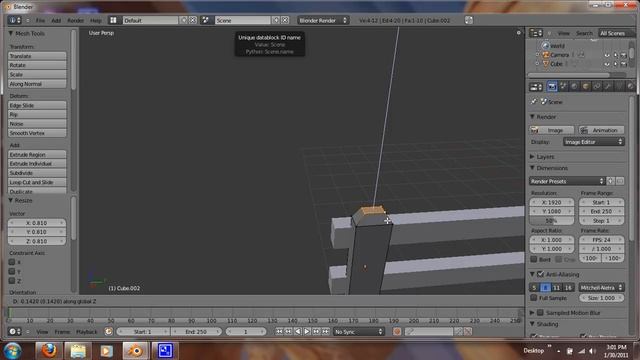This screenshot has width=640, height=360.
Task: Open the Render Presets dropdown
Action: pos(567,181)
